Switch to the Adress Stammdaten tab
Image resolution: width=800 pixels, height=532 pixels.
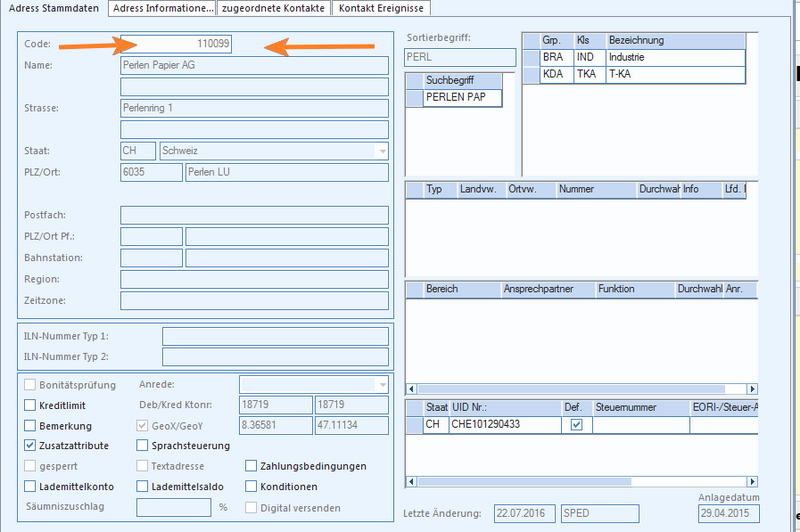tap(54, 8)
